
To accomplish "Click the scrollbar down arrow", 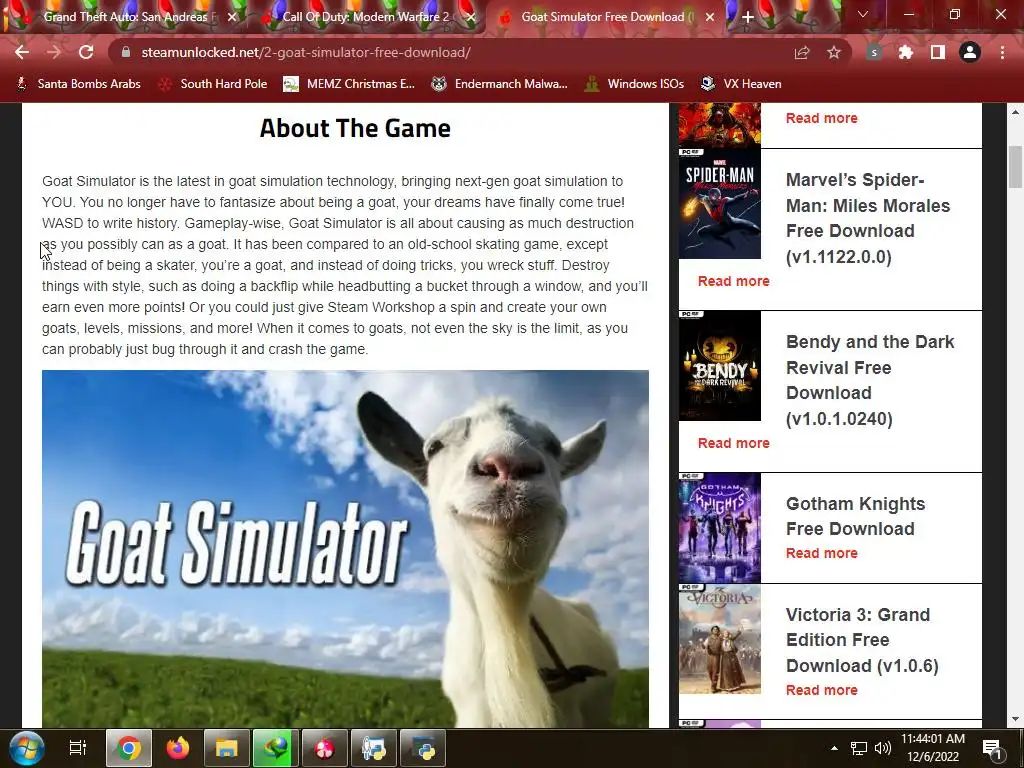I will pos(1015,720).
